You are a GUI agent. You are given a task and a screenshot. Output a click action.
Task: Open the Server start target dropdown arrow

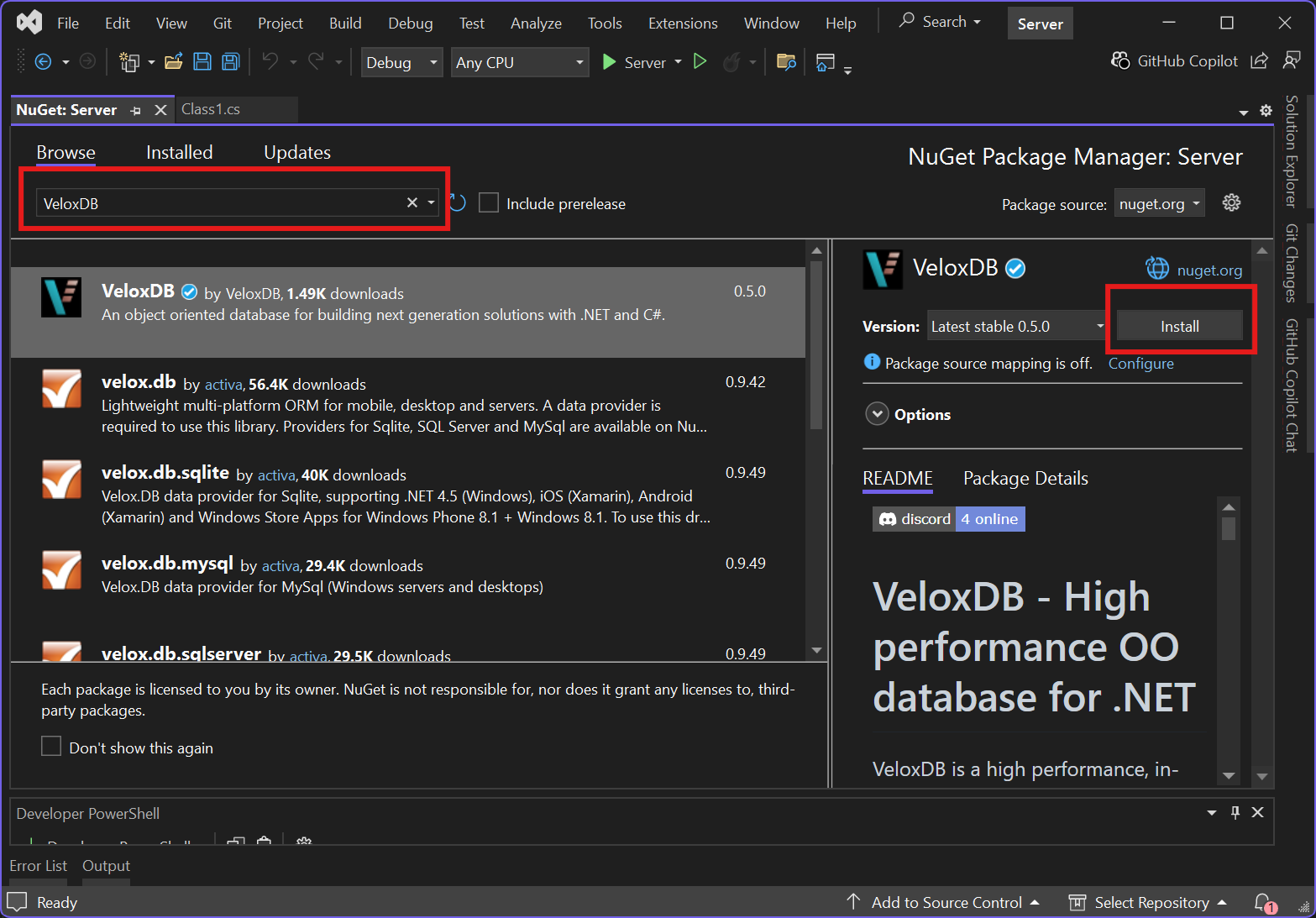point(678,62)
